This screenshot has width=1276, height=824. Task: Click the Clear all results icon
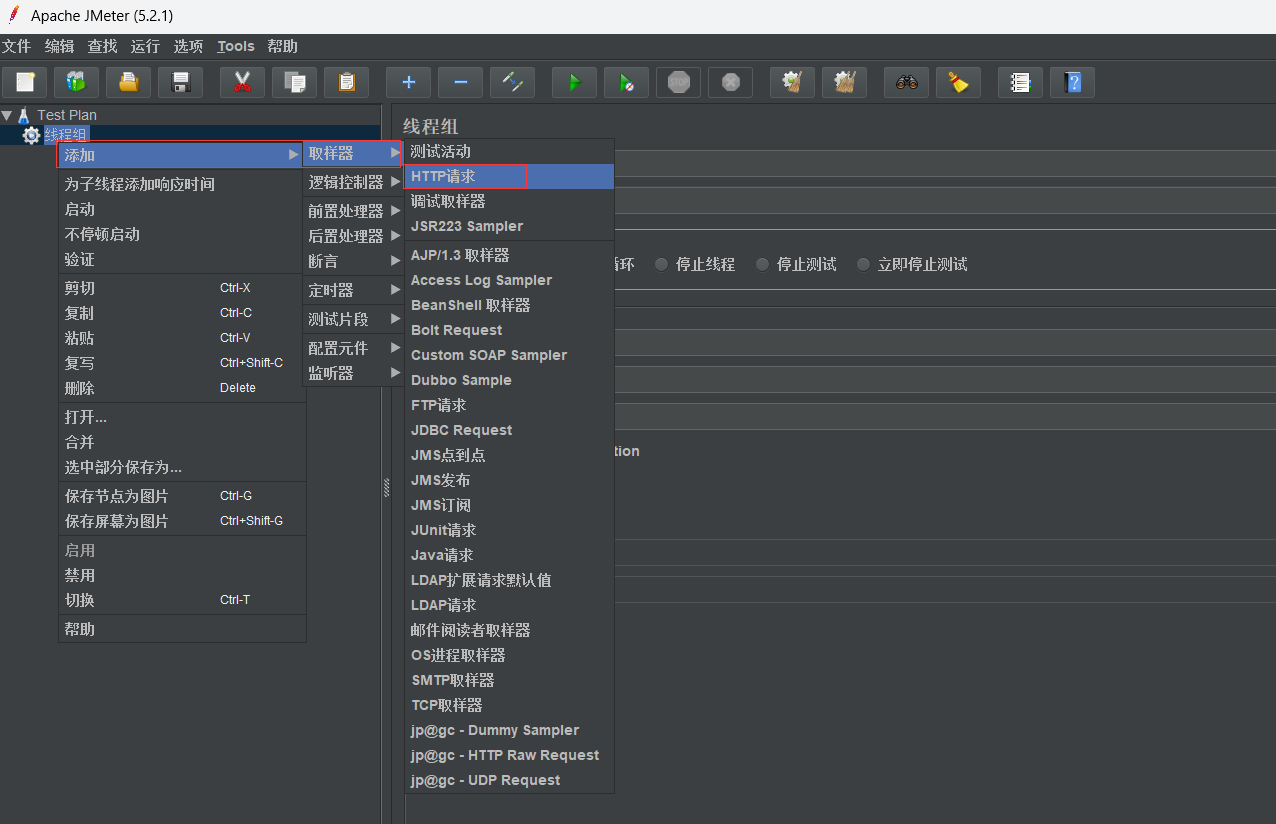pos(844,82)
